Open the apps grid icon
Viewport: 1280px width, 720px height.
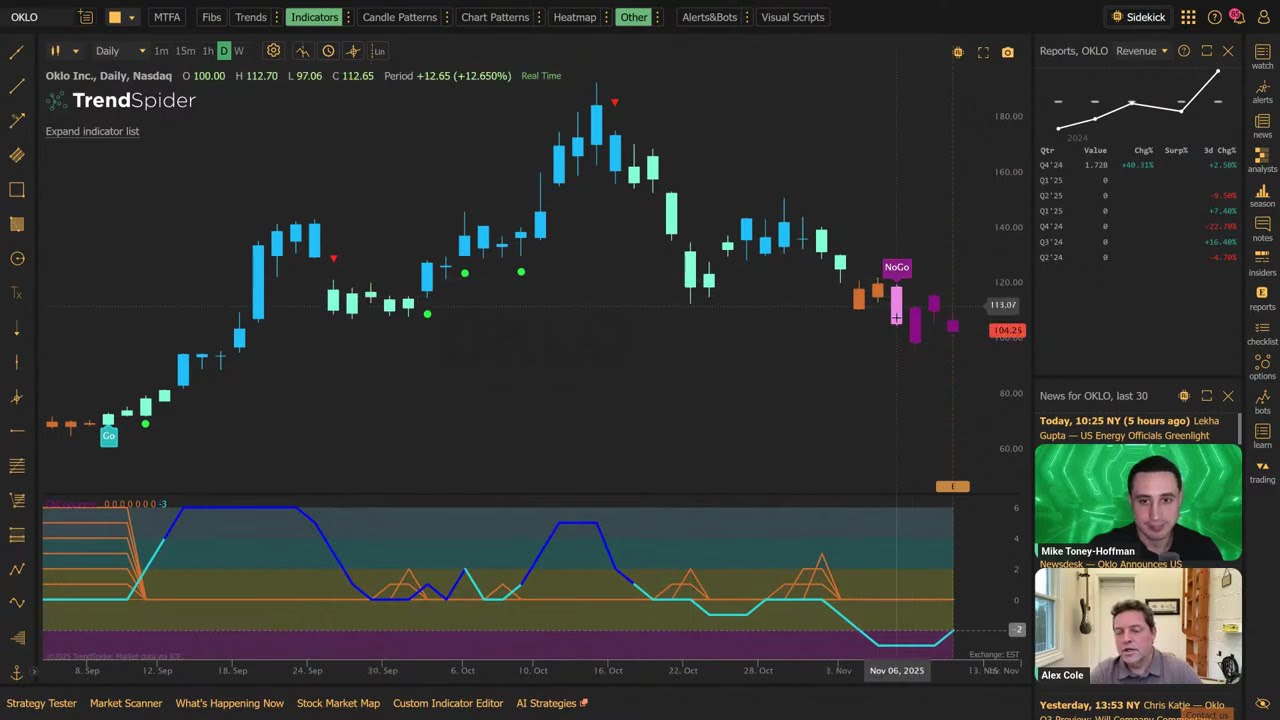[x=1188, y=17]
